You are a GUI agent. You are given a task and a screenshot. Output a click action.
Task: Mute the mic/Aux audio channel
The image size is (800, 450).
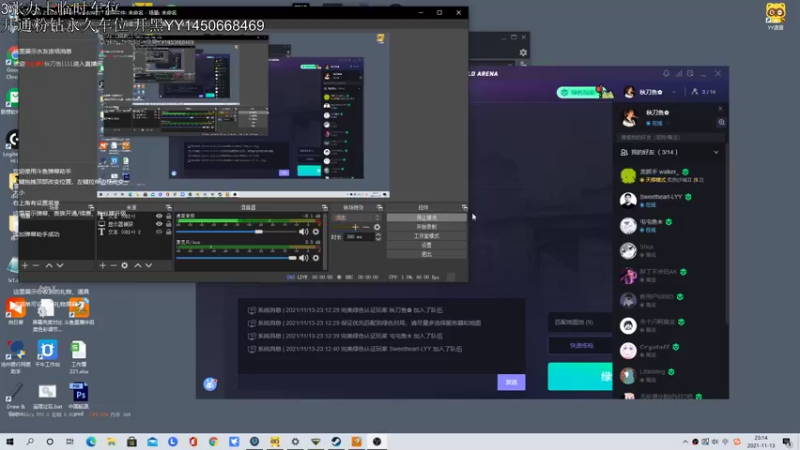(304, 258)
